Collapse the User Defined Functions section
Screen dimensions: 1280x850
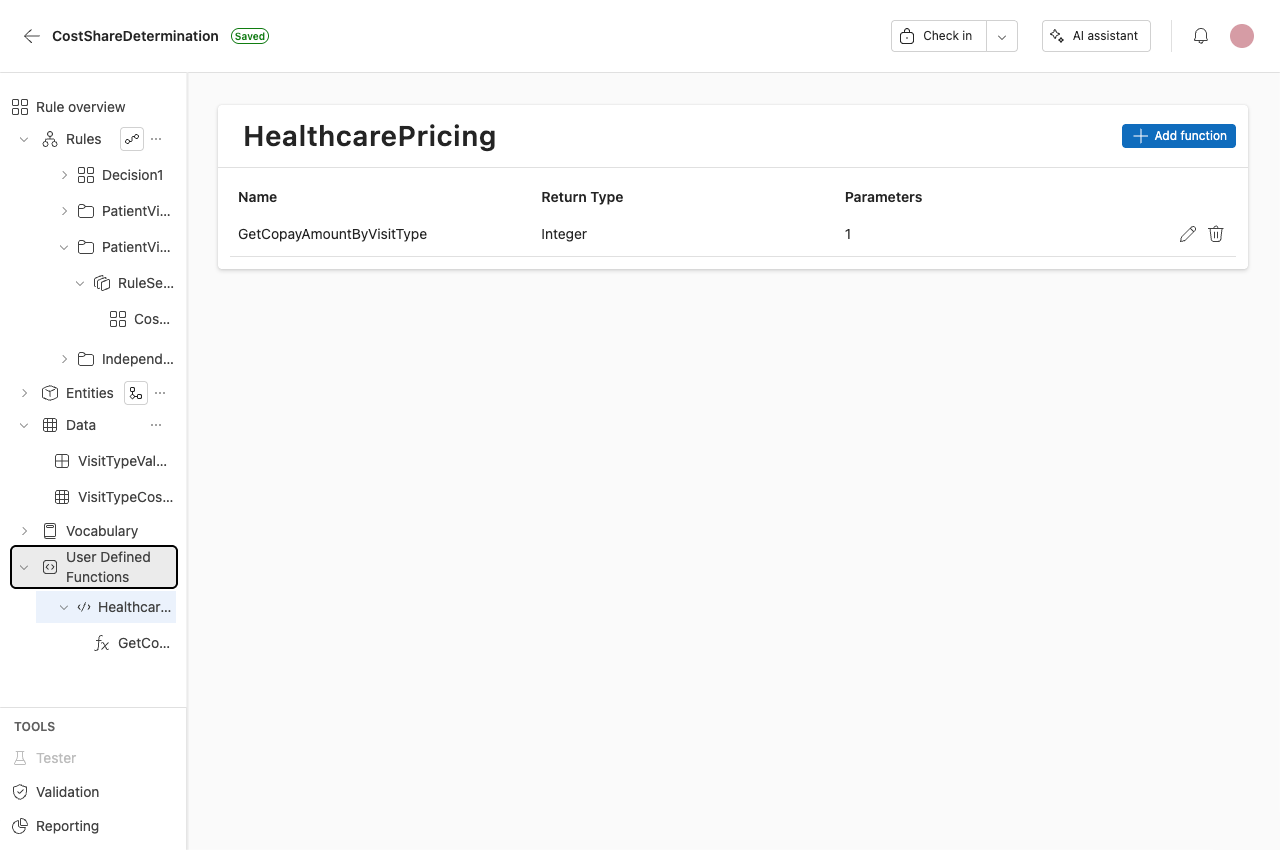(24, 567)
